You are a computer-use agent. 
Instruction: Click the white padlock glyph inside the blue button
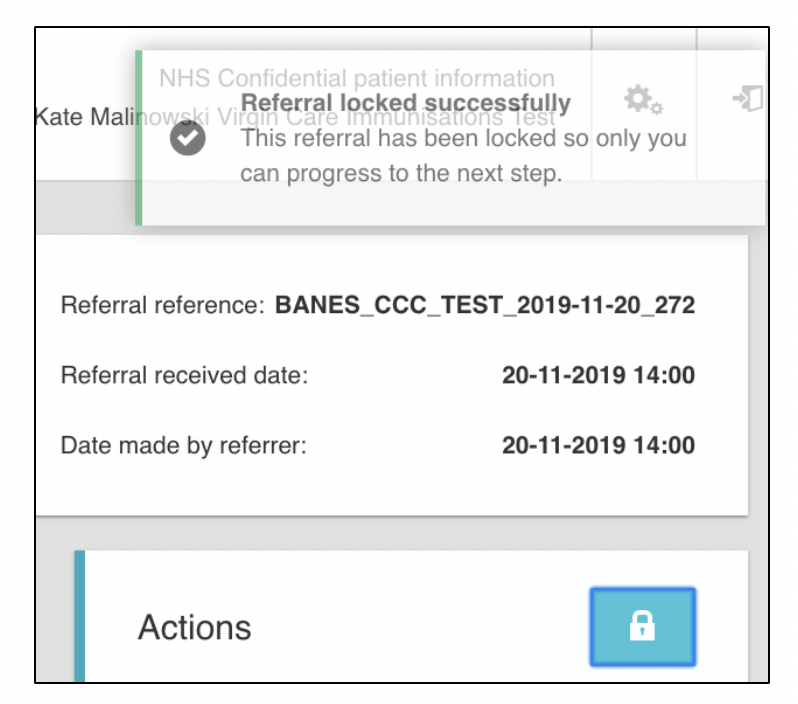pyautogui.click(x=642, y=627)
